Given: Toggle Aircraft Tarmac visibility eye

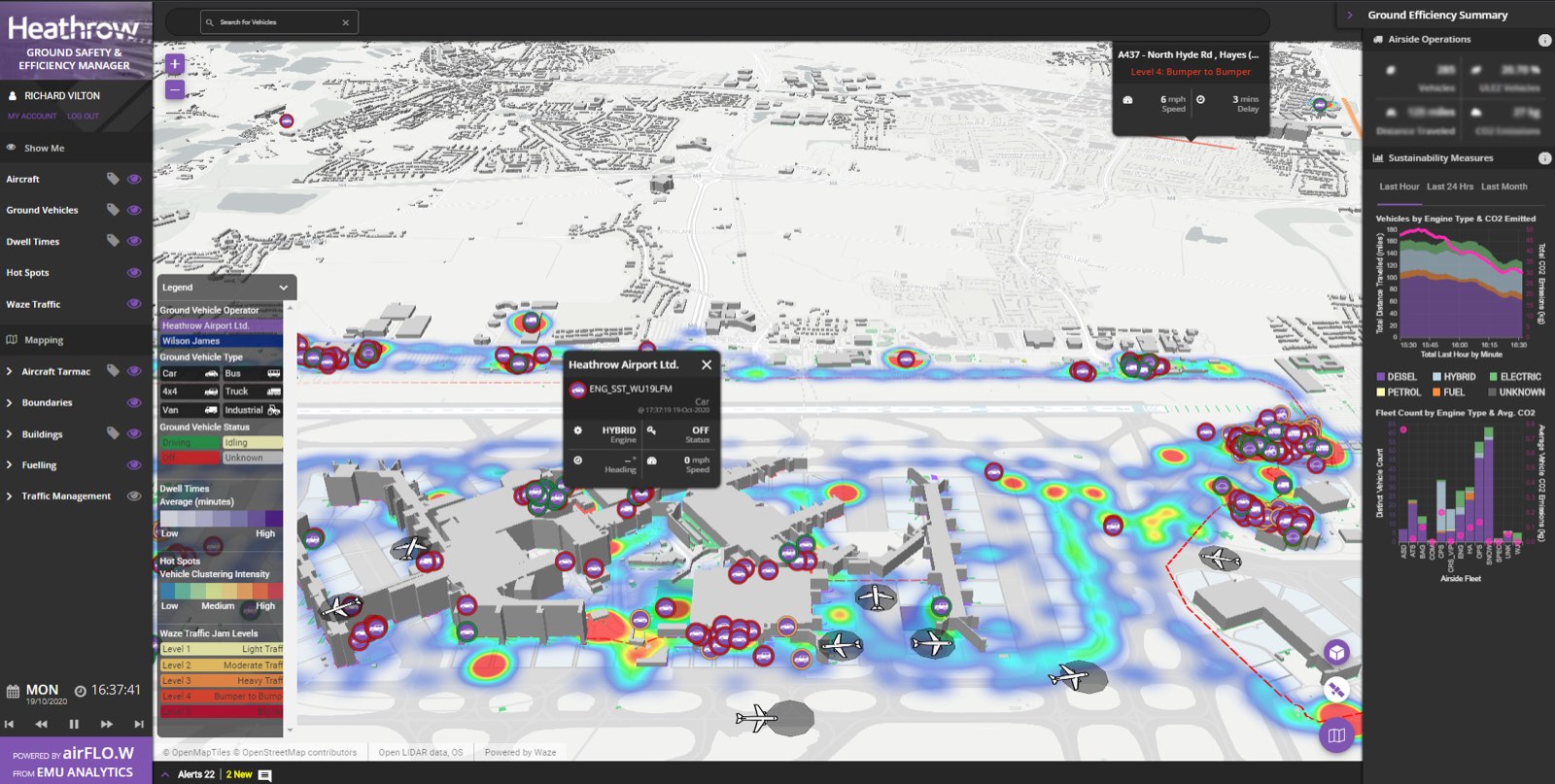Looking at the screenshot, I should (134, 371).
